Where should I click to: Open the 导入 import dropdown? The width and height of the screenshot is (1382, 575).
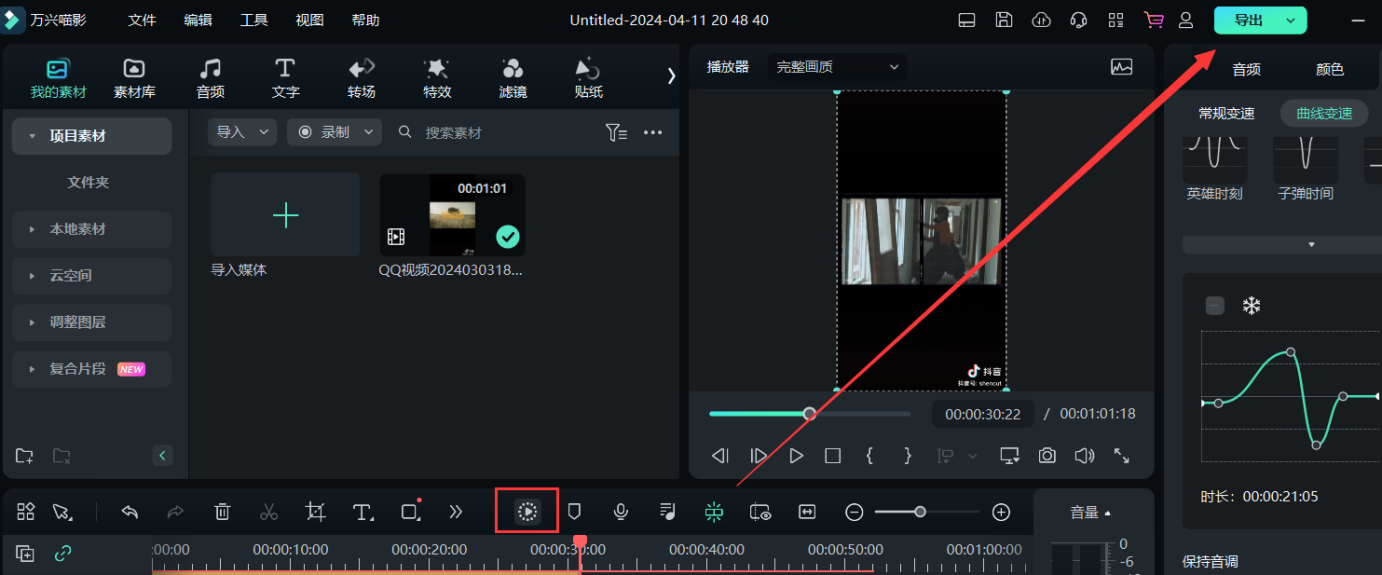click(x=243, y=132)
